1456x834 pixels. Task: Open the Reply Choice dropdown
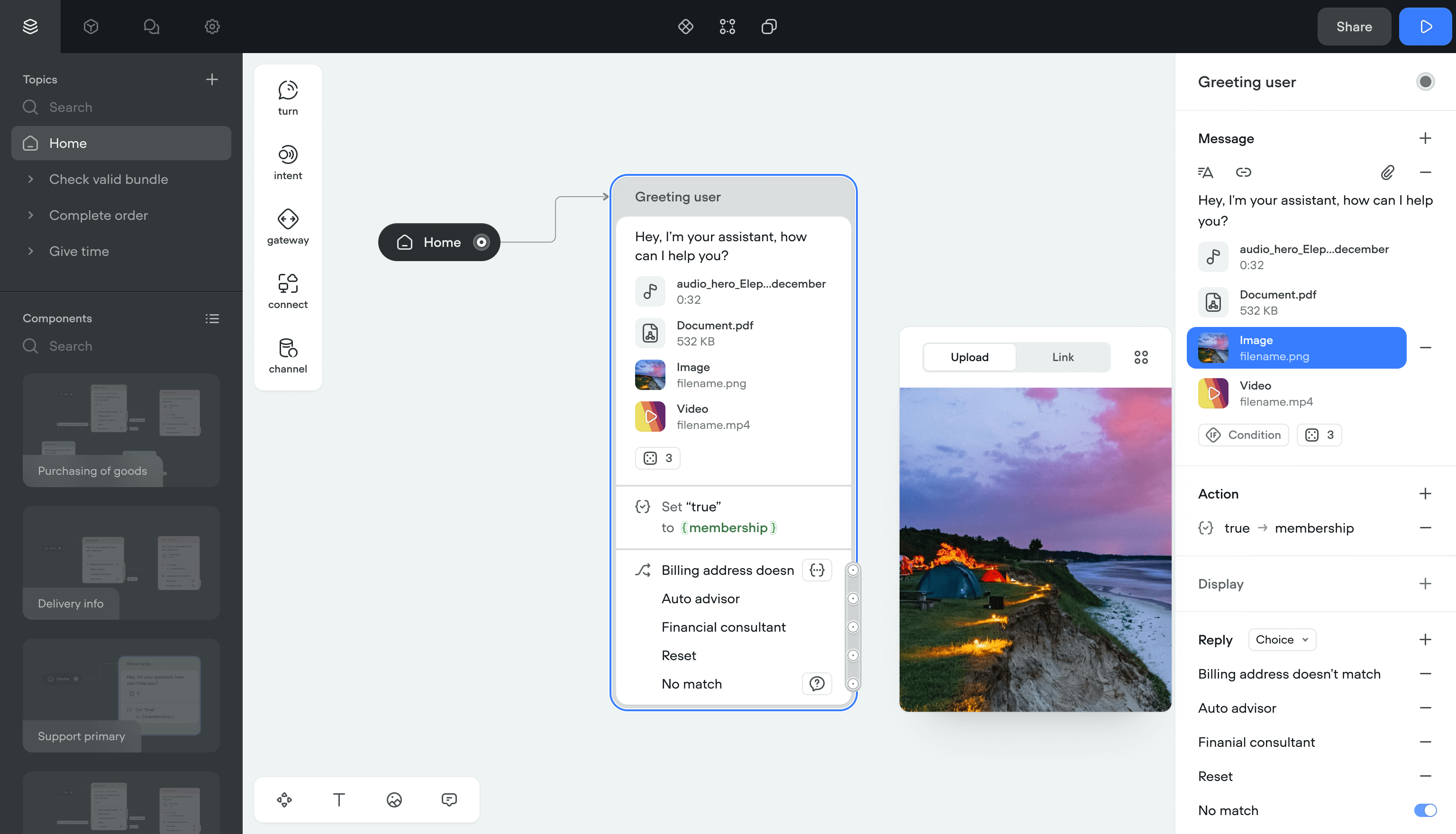[1281, 639]
